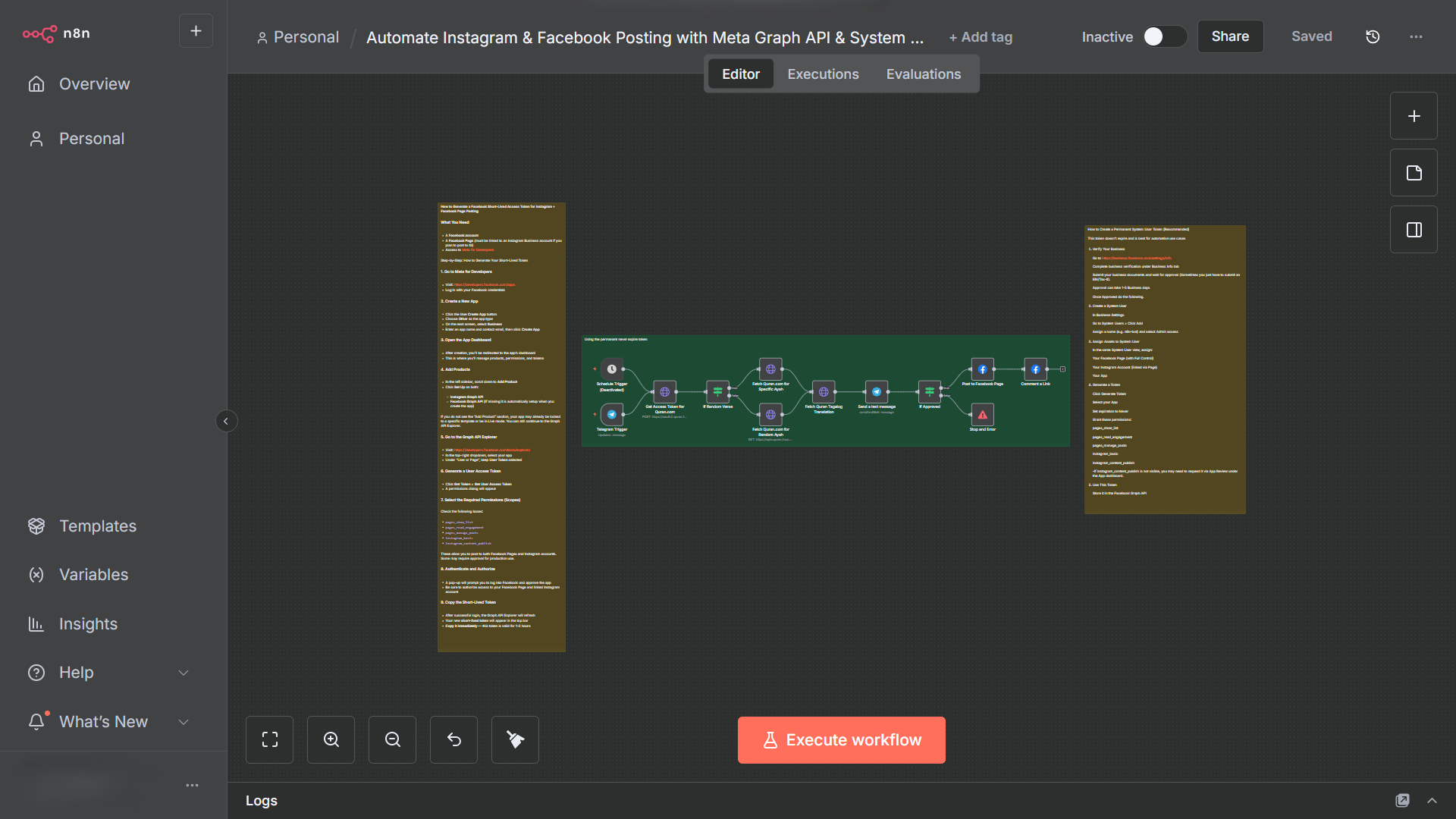1456x819 pixels.
Task: Add a new node with the canvas plus button
Action: [1413, 115]
